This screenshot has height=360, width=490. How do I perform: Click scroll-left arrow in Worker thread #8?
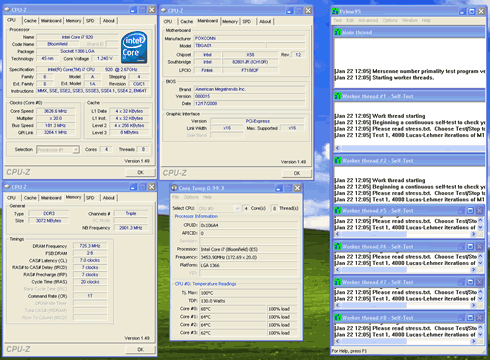[337, 341]
